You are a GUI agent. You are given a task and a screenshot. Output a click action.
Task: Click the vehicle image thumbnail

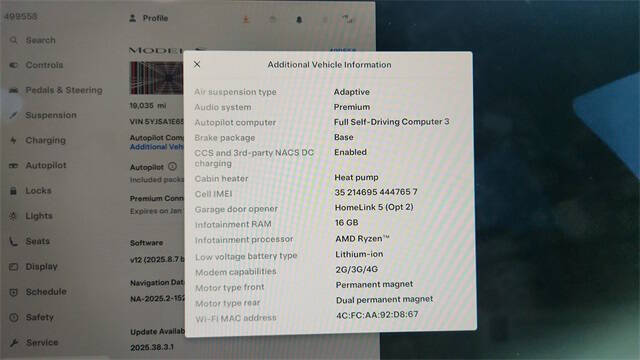156,78
